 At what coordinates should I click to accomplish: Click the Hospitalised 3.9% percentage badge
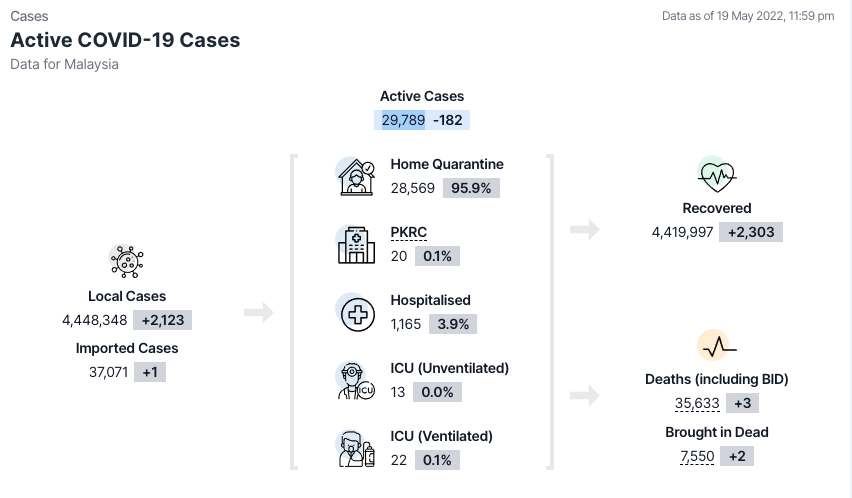453,324
